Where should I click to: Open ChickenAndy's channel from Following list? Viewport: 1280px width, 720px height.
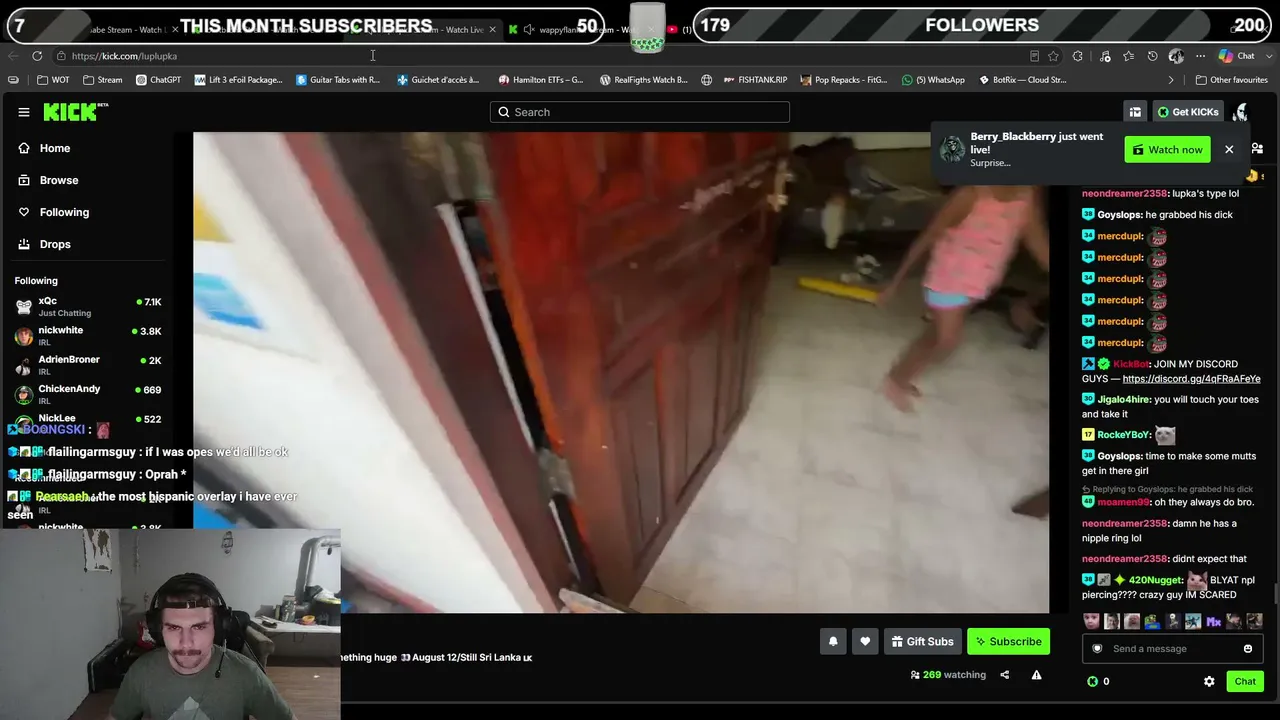(88, 394)
